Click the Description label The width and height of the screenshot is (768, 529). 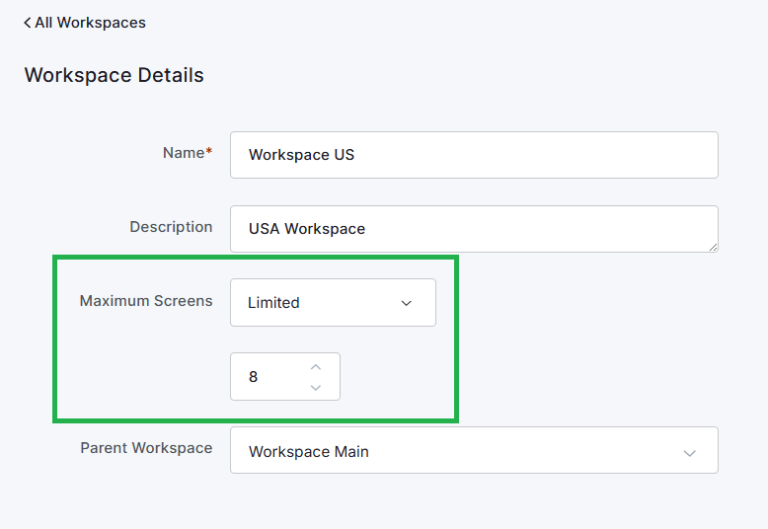click(x=171, y=227)
